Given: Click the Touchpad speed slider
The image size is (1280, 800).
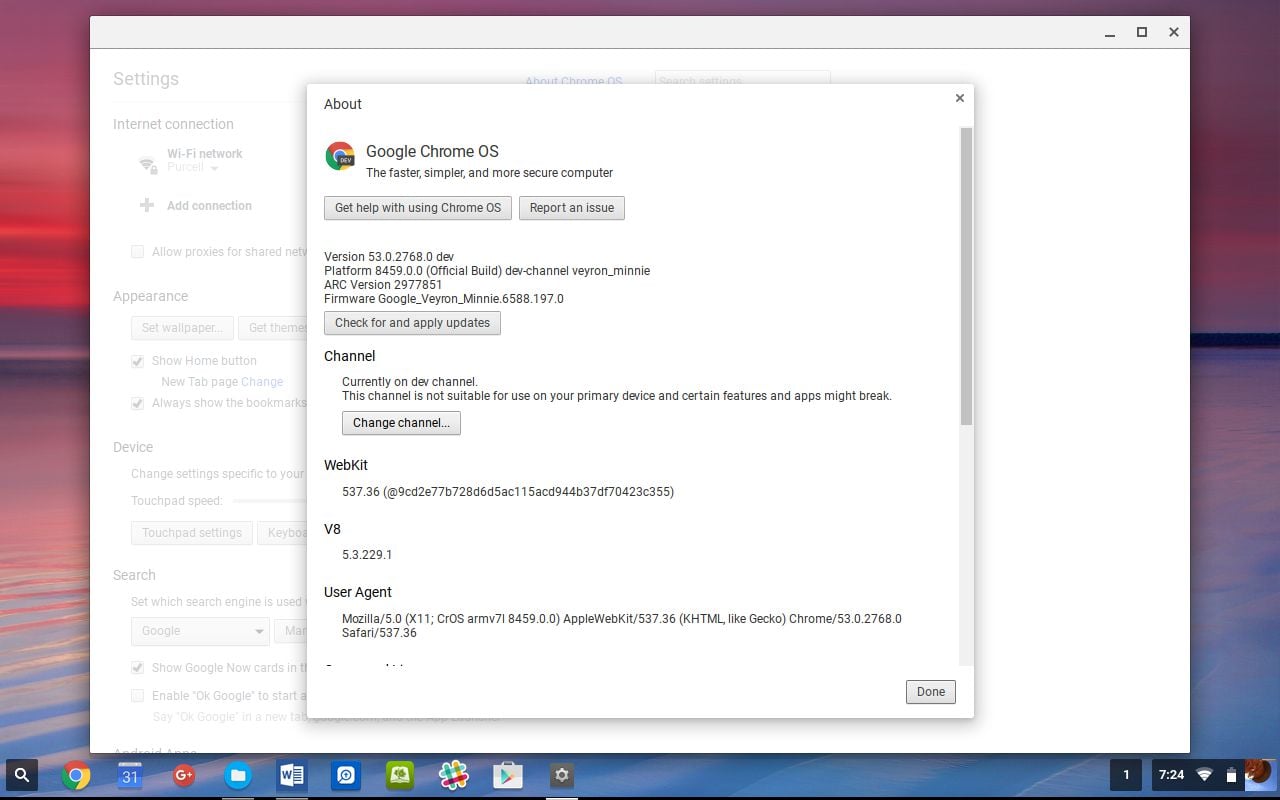Looking at the screenshot, I should click(x=270, y=501).
